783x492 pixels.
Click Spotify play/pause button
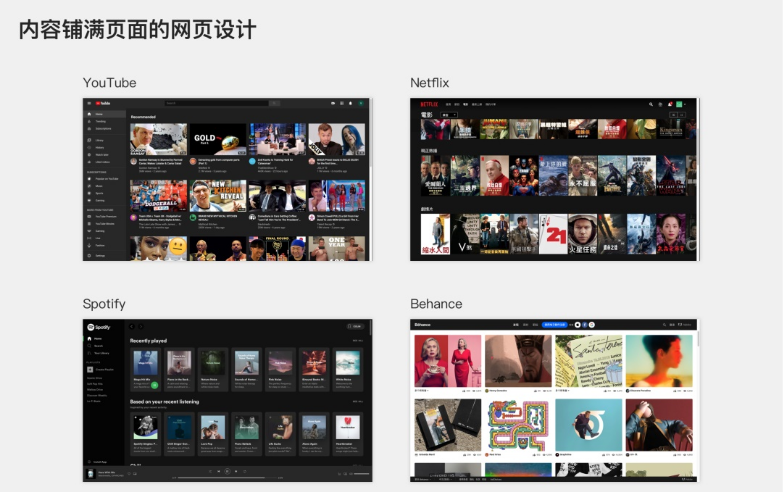pos(227,471)
